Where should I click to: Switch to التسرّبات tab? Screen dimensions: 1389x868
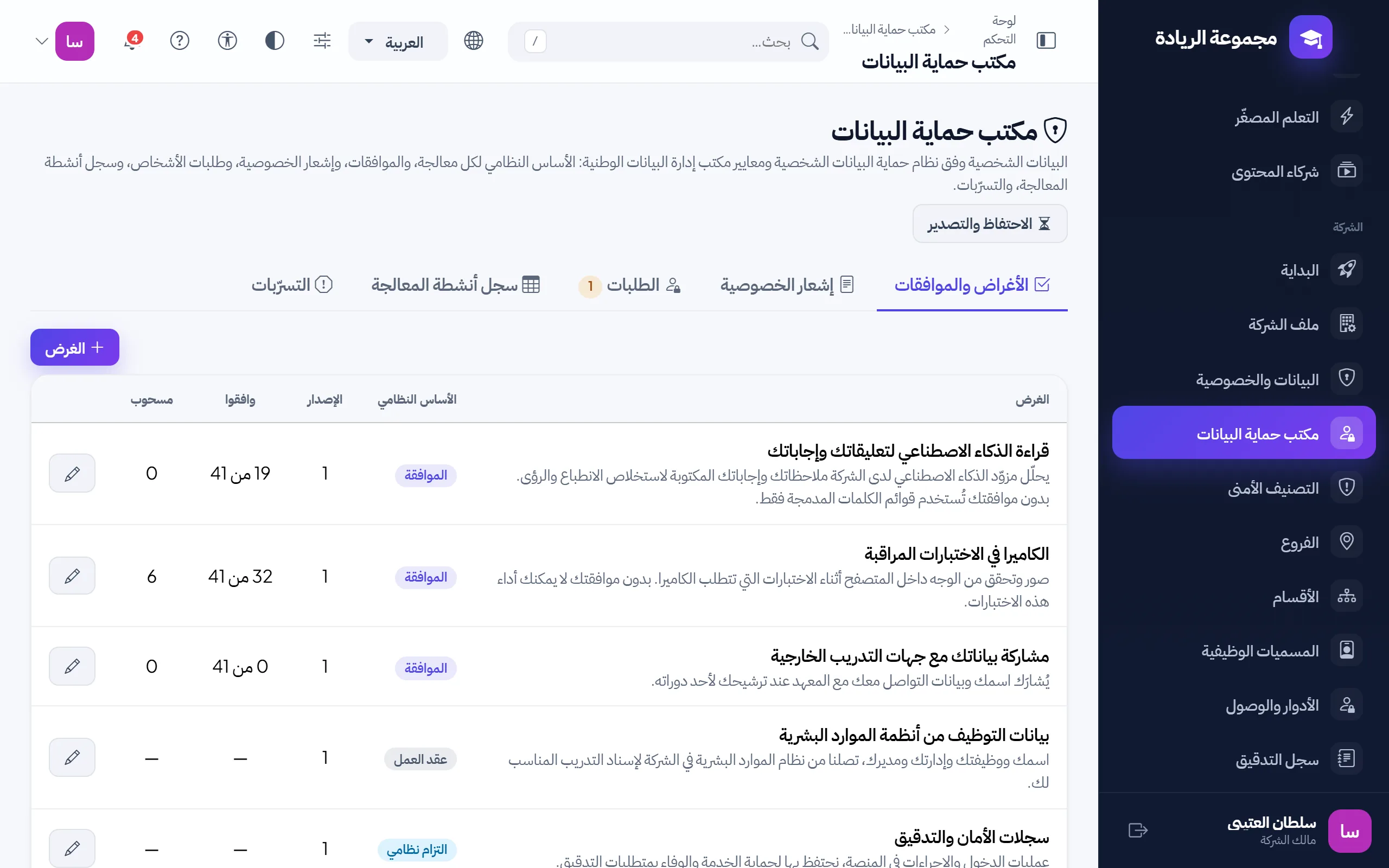pyautogui.click(x=292, y=285)
